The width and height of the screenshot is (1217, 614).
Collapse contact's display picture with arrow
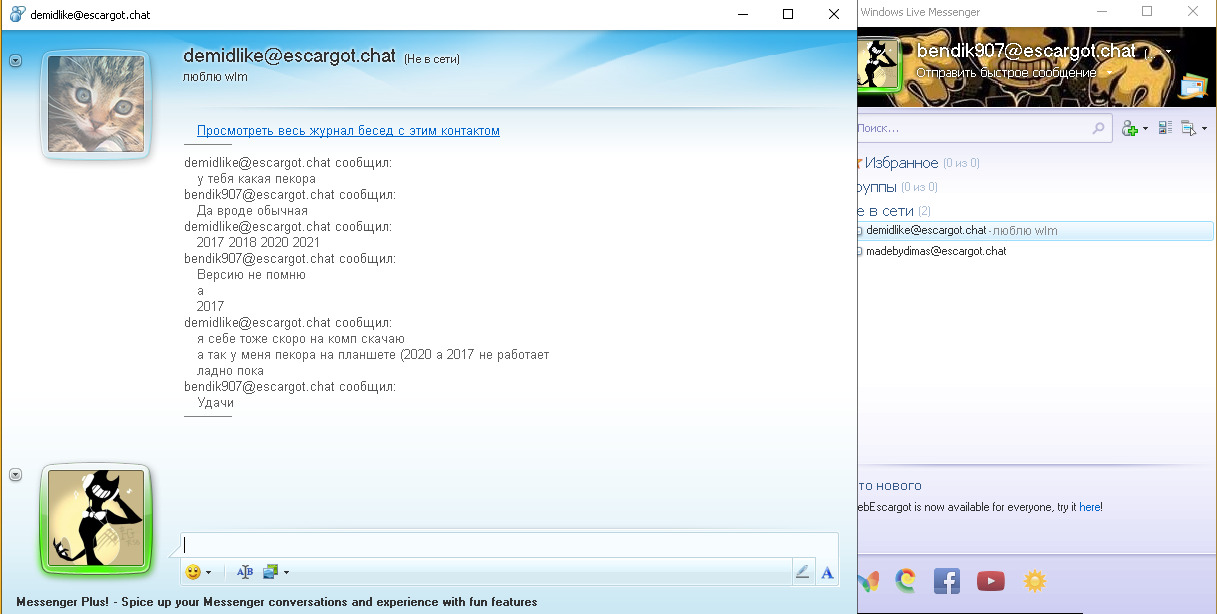[x=15, y=60]
